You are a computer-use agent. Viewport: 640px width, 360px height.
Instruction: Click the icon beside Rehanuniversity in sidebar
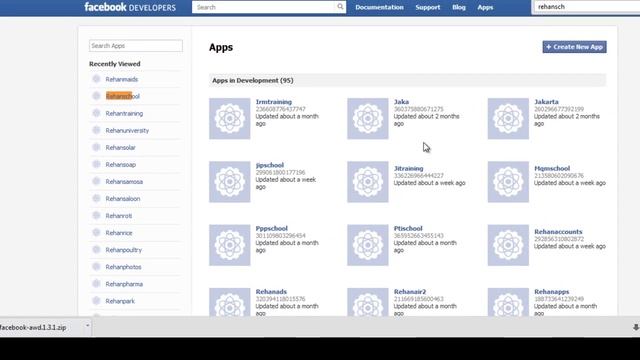click(96, 130)
